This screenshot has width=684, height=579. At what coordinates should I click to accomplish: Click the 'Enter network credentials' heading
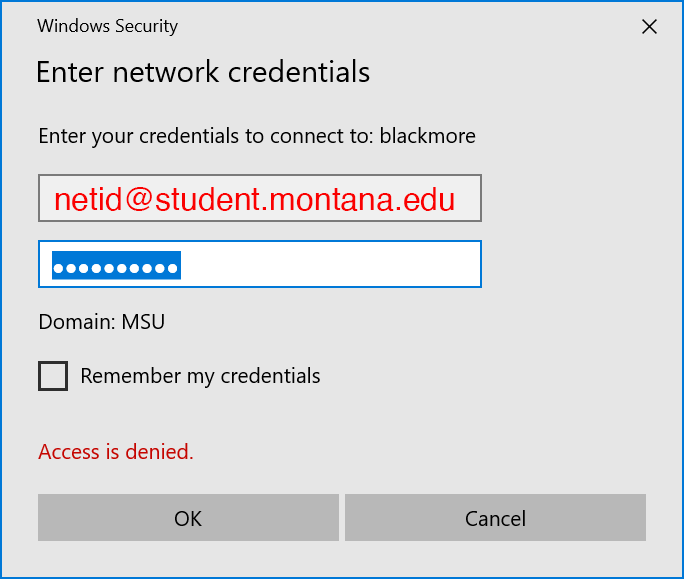coord(203,72)
